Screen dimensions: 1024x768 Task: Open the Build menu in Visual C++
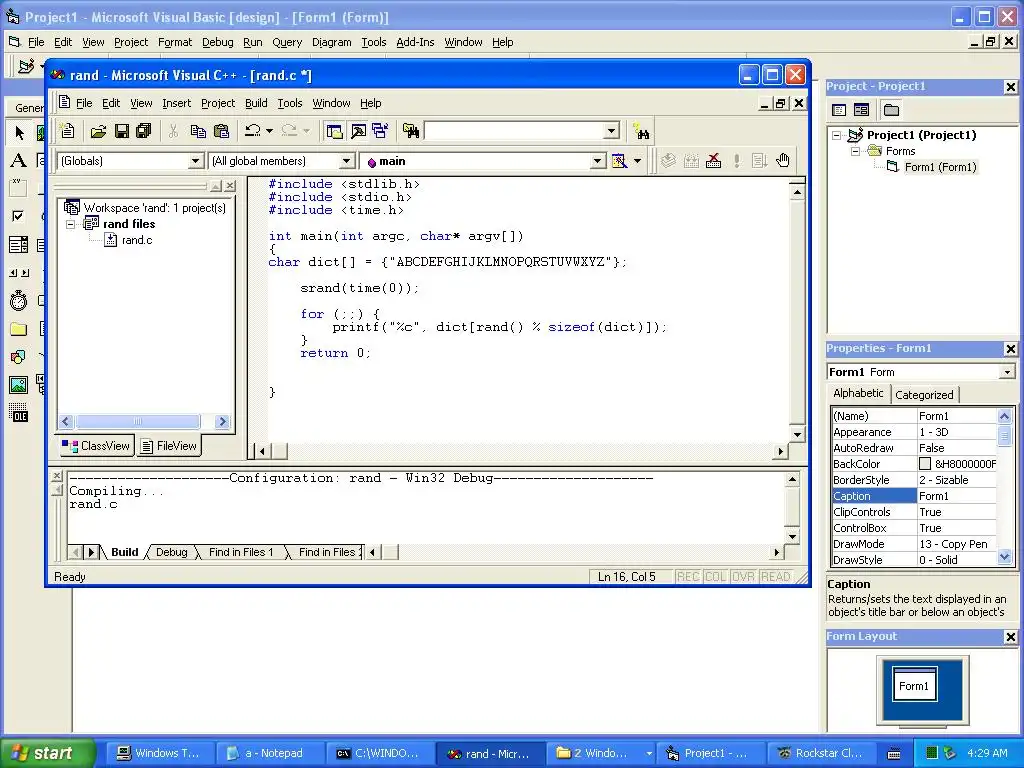click(x=256, y=103)
